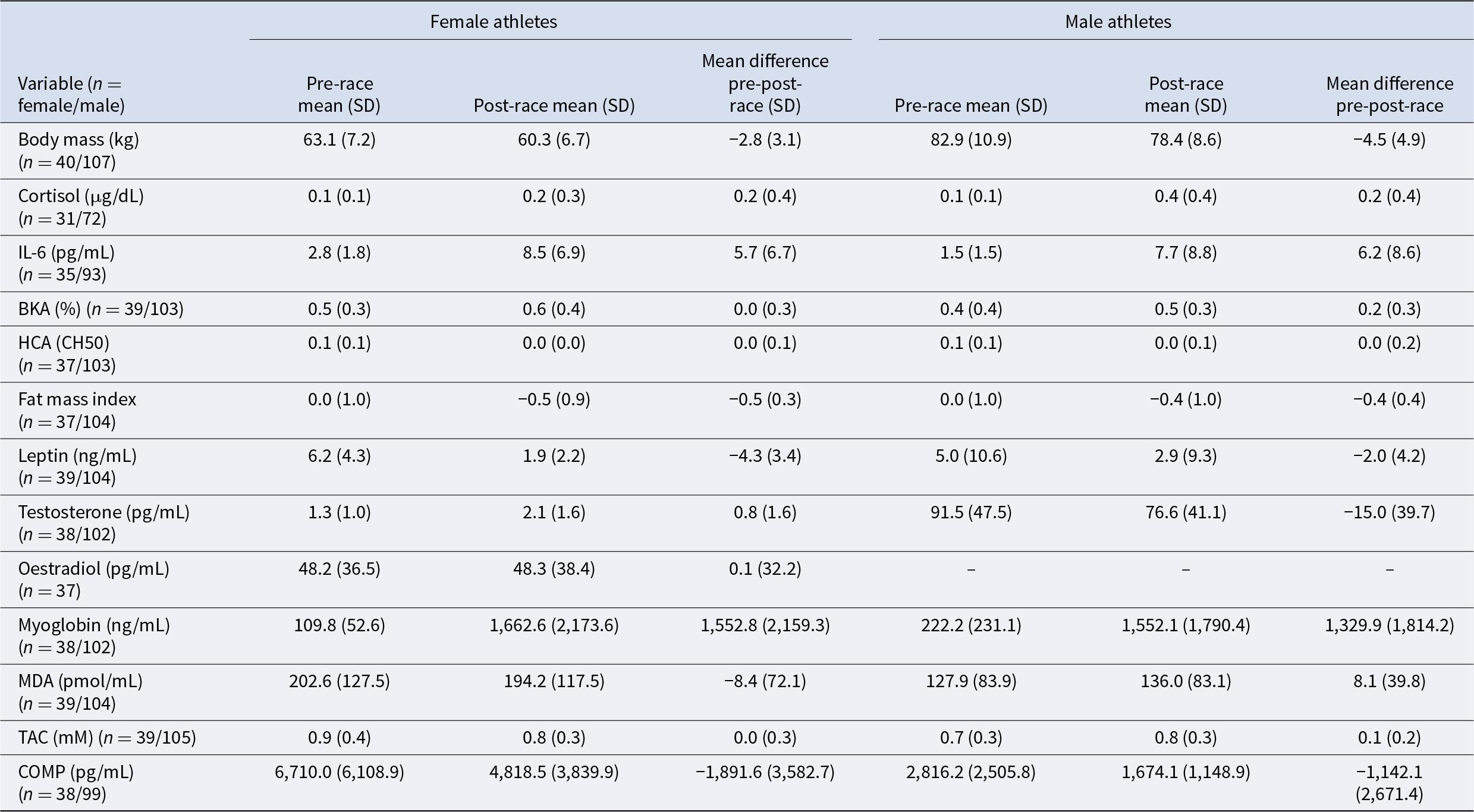1474x812 pixels.
Task: Click the male body mass difference −4.5 (4.9)
Action: coord(1390,140)
